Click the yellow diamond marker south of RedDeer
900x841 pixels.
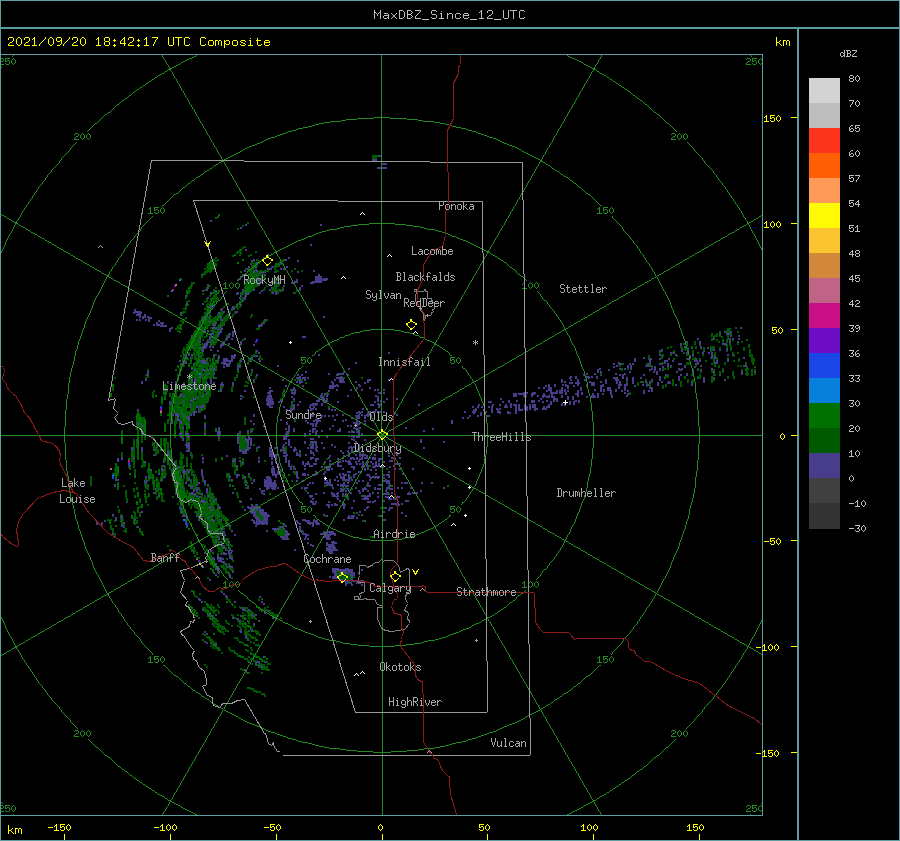click(412, 325)
